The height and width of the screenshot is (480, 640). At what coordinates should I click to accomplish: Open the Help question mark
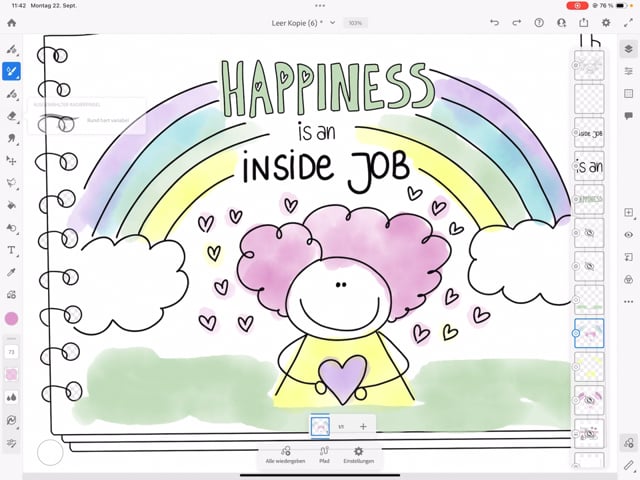539,23
